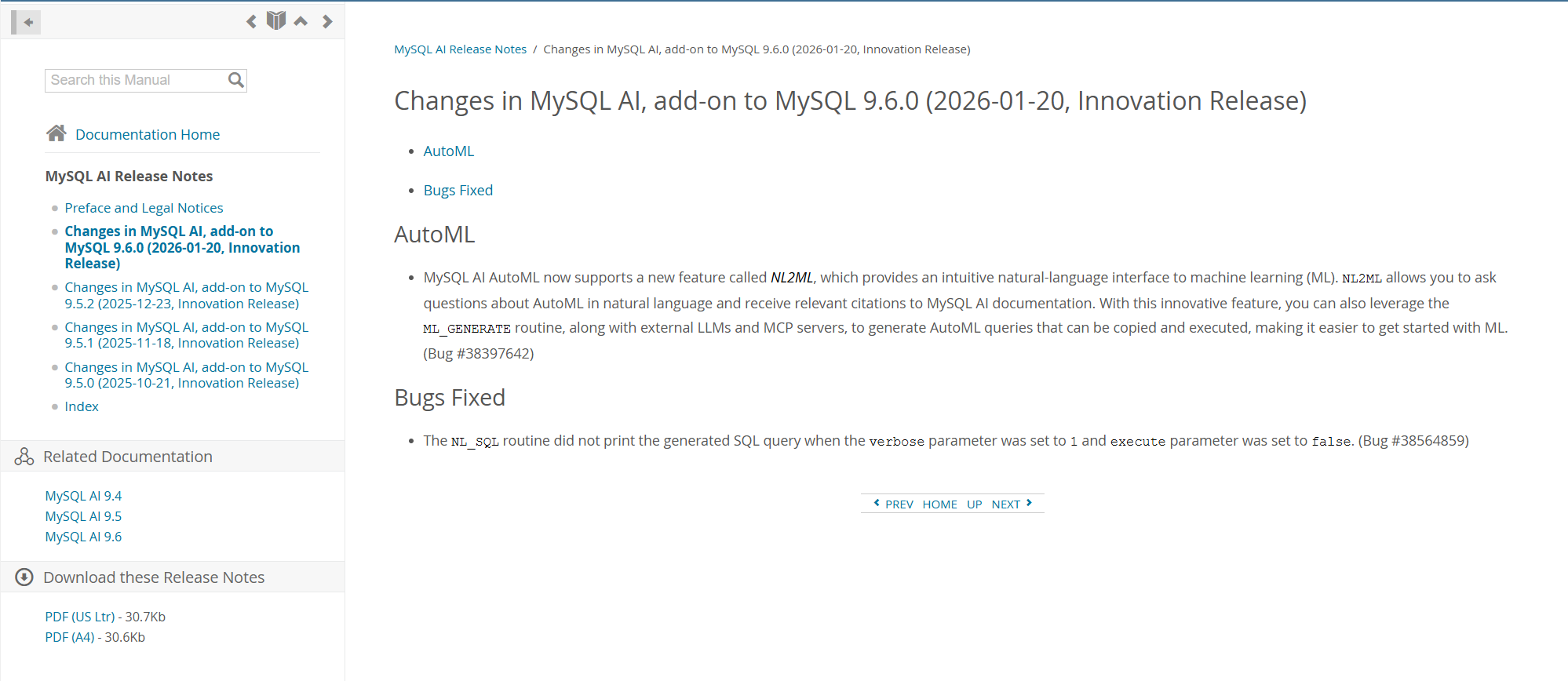Go to previous page via top-left chevron
This screenshot has height=681, width=1568.
(251, 21)
